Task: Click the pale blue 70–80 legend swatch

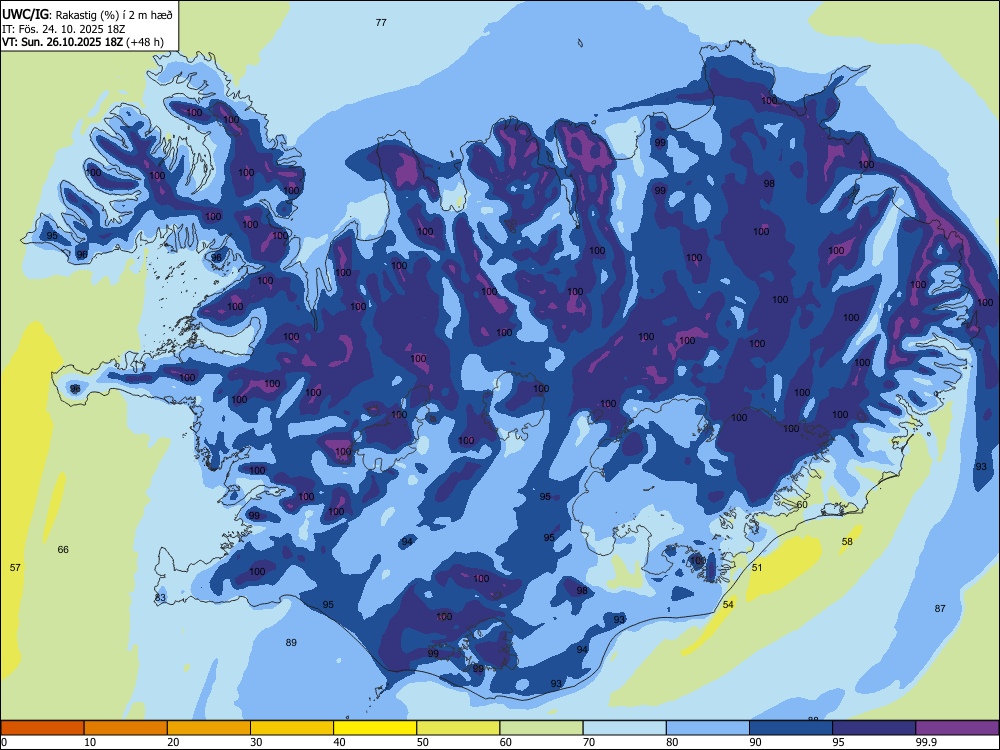Action: pos(624,728)
